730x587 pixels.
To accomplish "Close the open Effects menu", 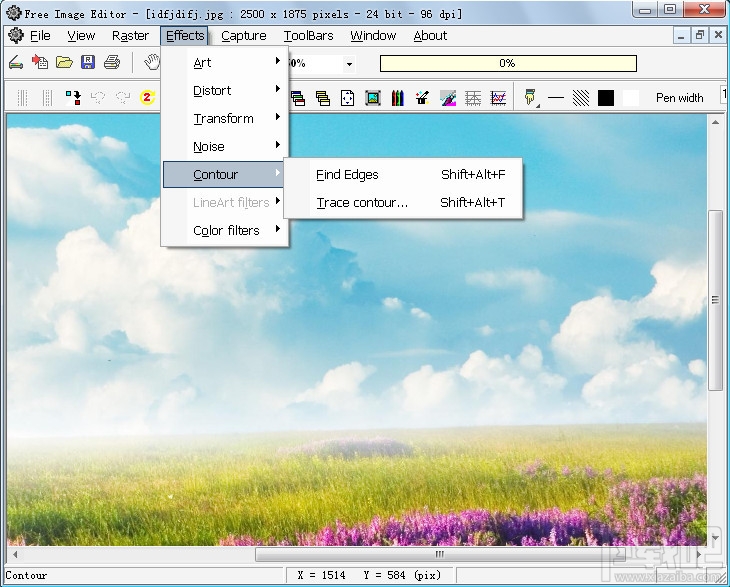I will (185, 36).
